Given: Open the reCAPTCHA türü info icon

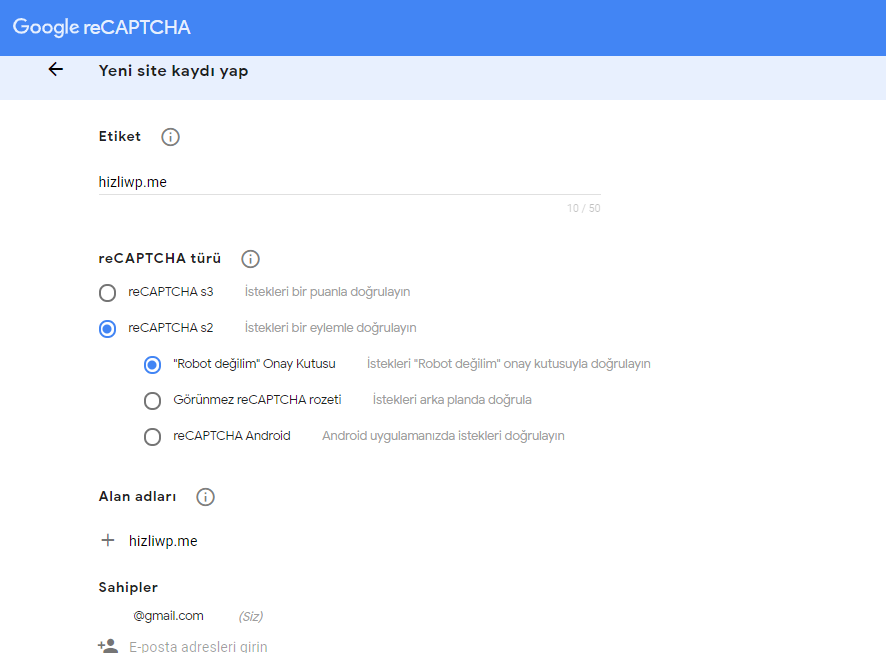Looking at the screenshot, I should (x=250, y=259).
